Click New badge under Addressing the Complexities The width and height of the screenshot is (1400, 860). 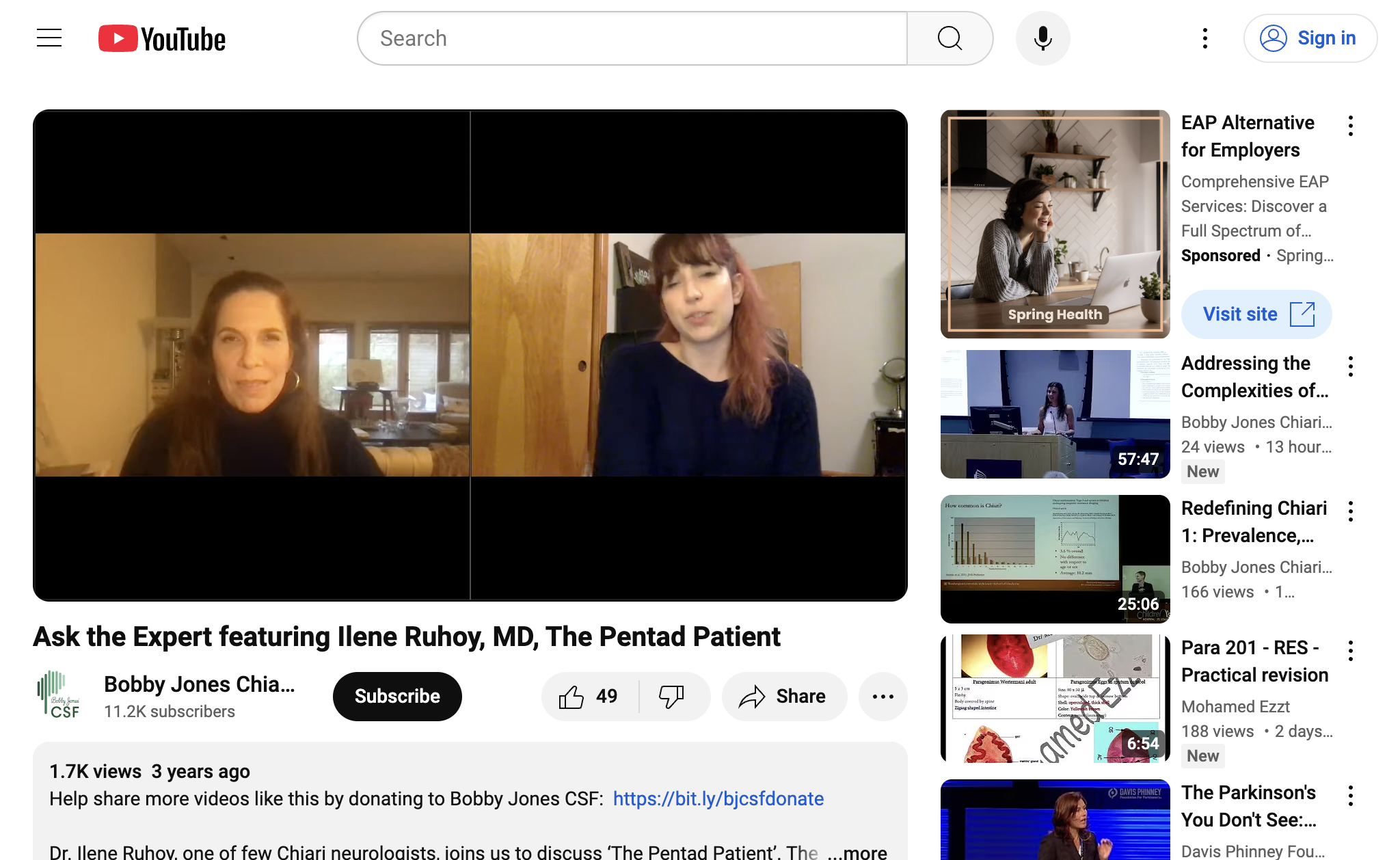[1202, 472]
